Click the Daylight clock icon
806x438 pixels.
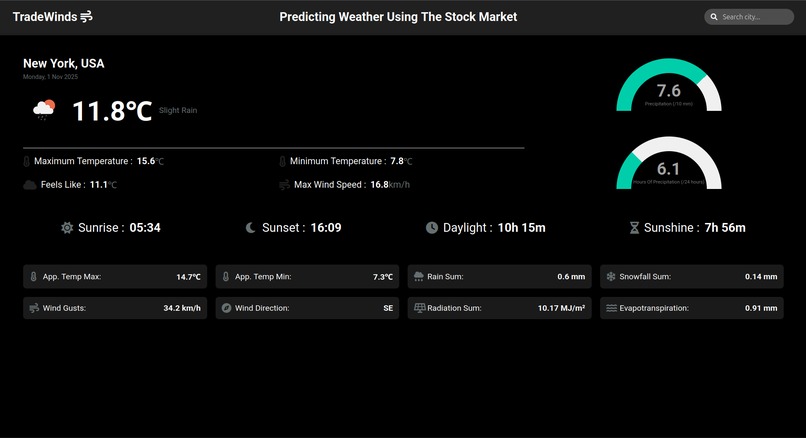(x=432, y=228)
